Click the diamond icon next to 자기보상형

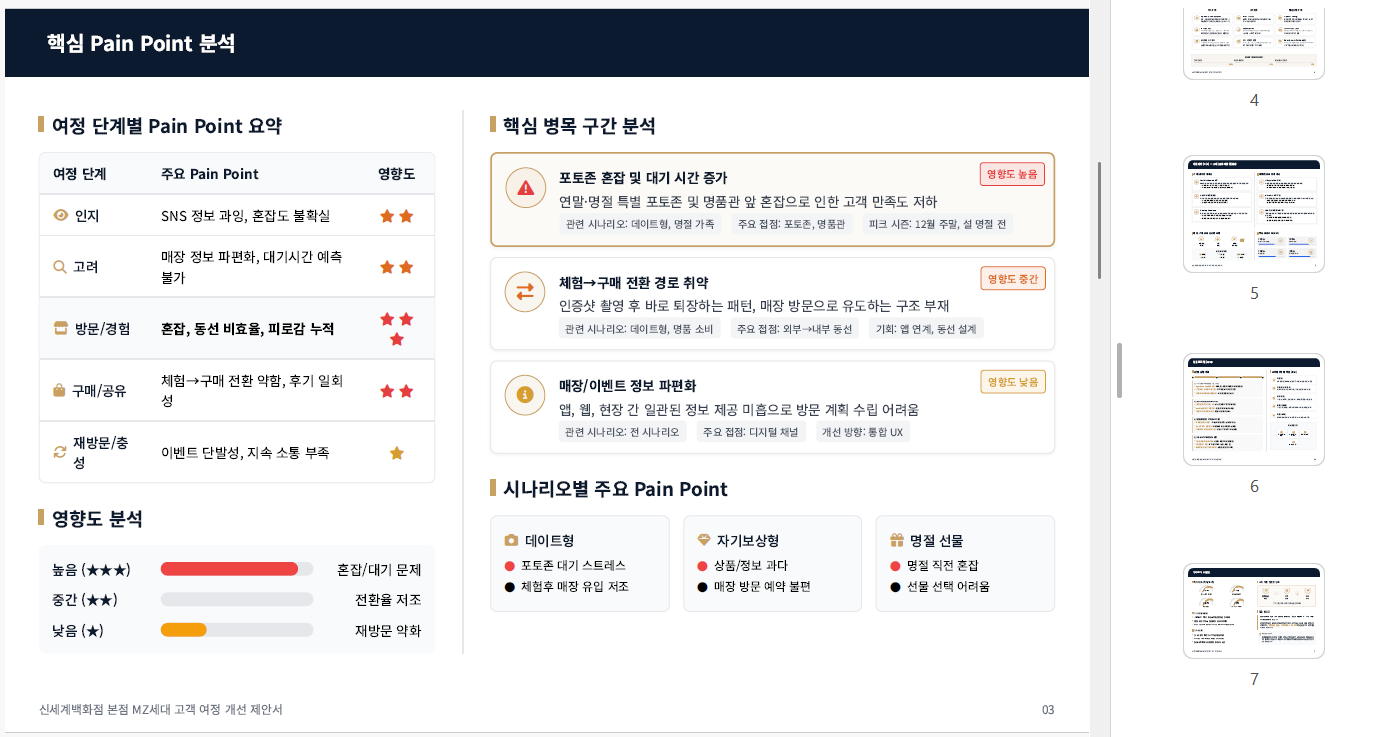(704, 540)
